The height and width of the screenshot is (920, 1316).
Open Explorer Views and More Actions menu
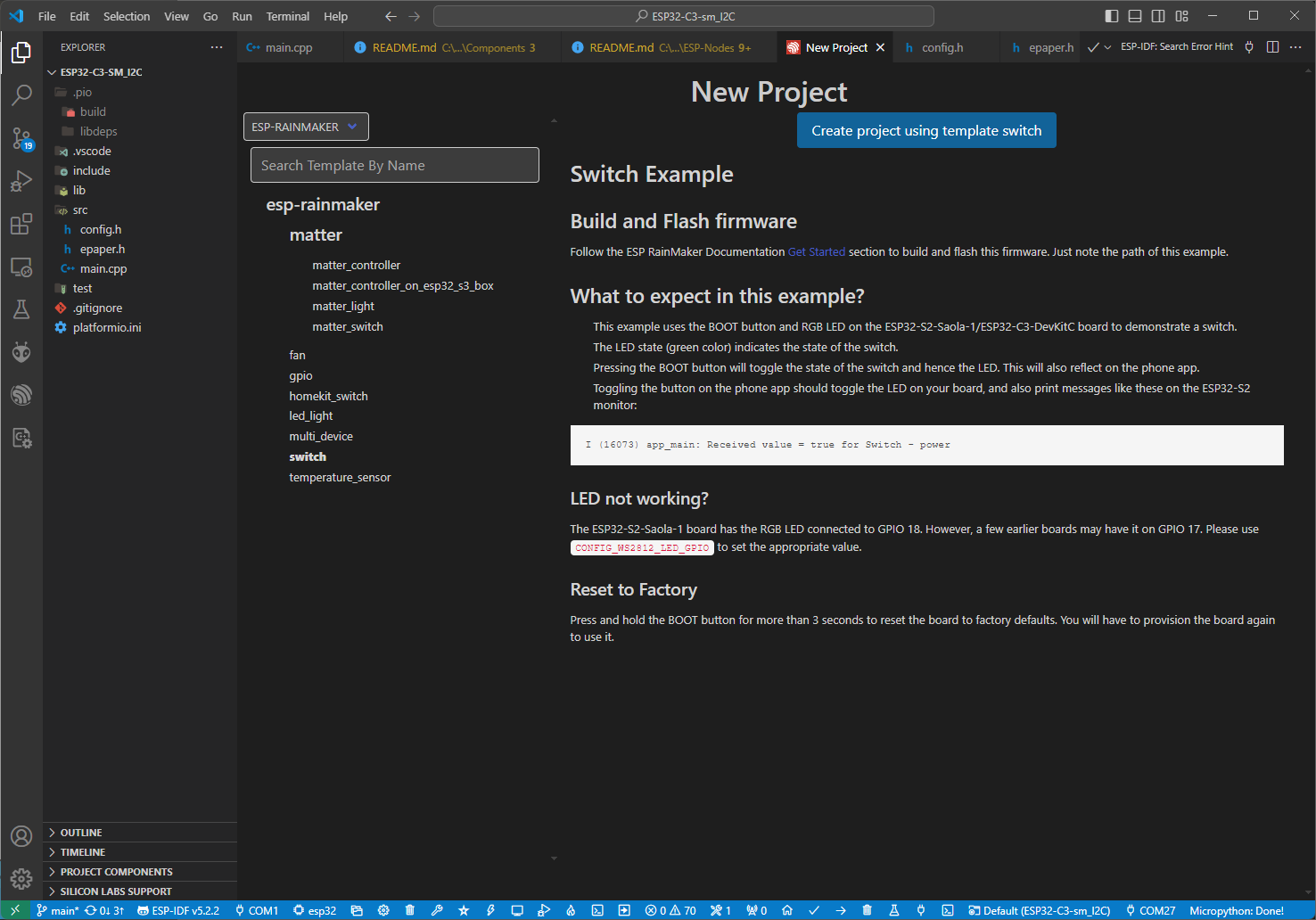(x=217, y=47)
